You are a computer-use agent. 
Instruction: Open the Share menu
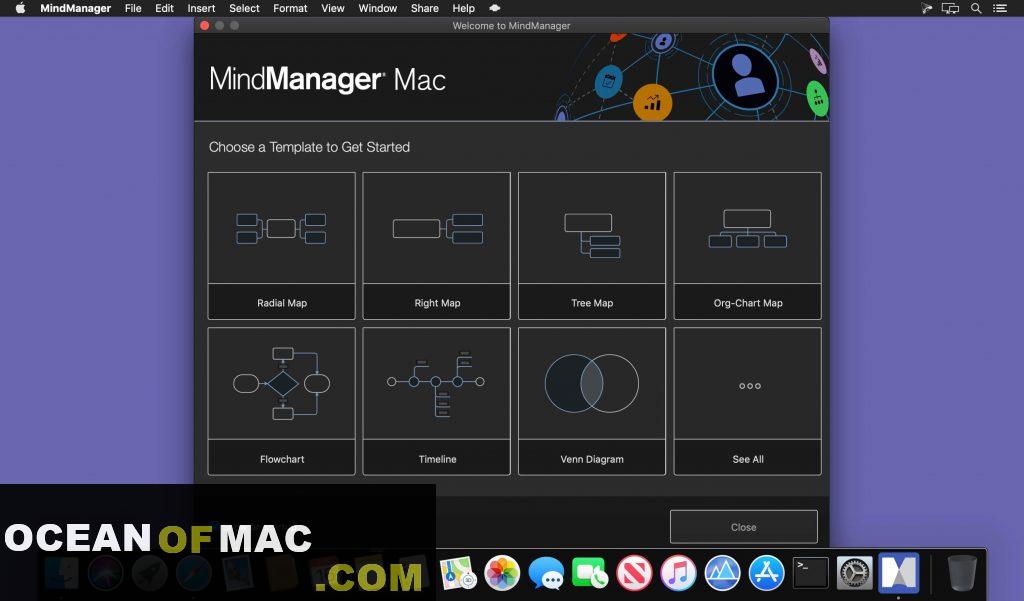424,8
